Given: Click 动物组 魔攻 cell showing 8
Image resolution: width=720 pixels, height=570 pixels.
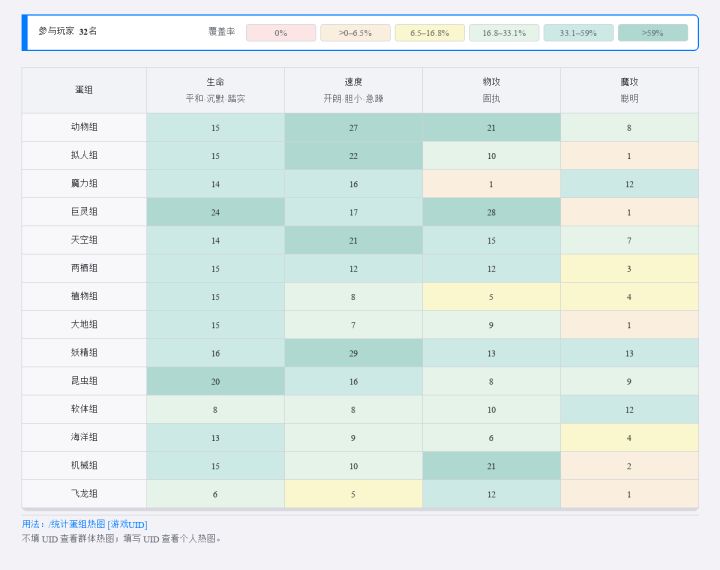Looking at the screenshot, I should point(629,127).
